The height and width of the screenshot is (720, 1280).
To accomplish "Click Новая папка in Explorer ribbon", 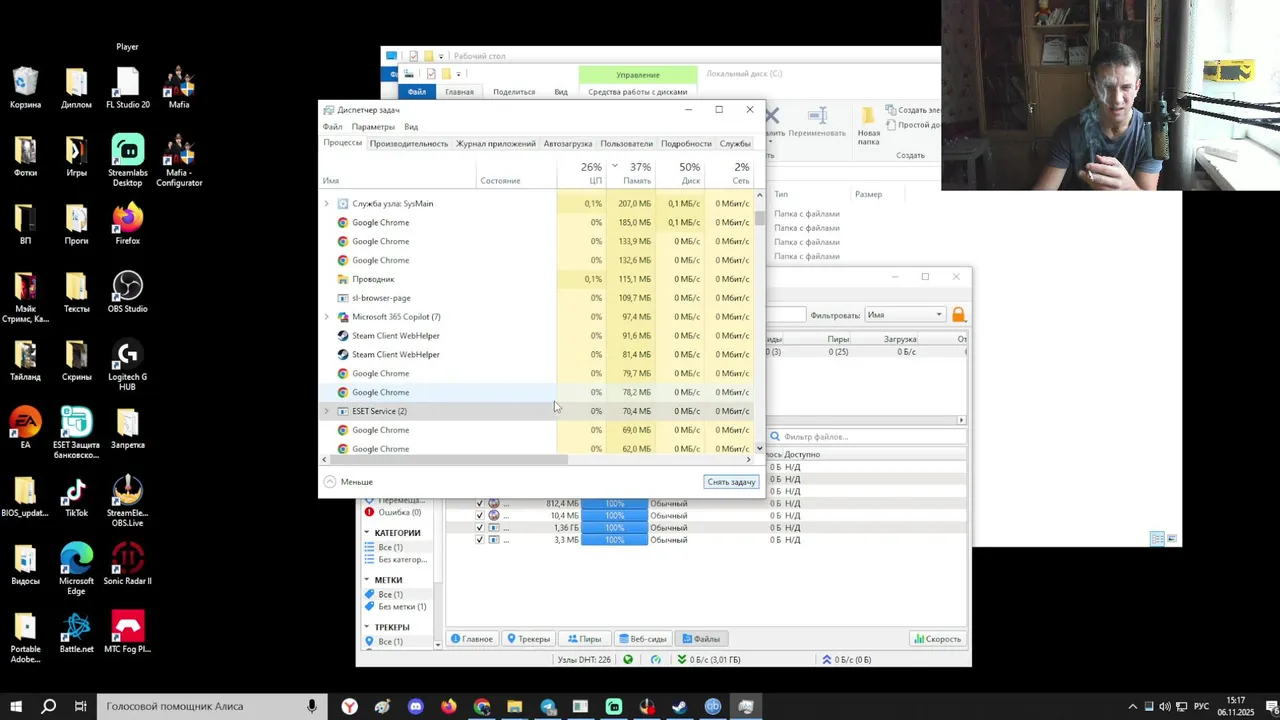I will coord(868,124).
